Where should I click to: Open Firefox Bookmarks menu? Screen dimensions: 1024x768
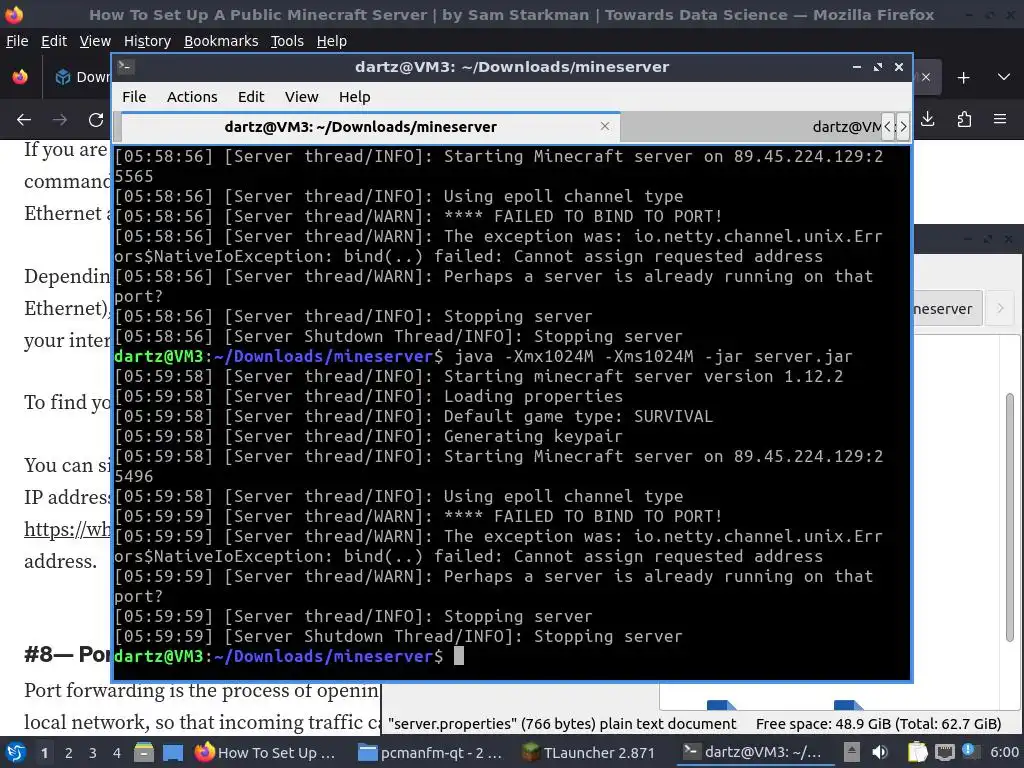(x=221, y=41)
